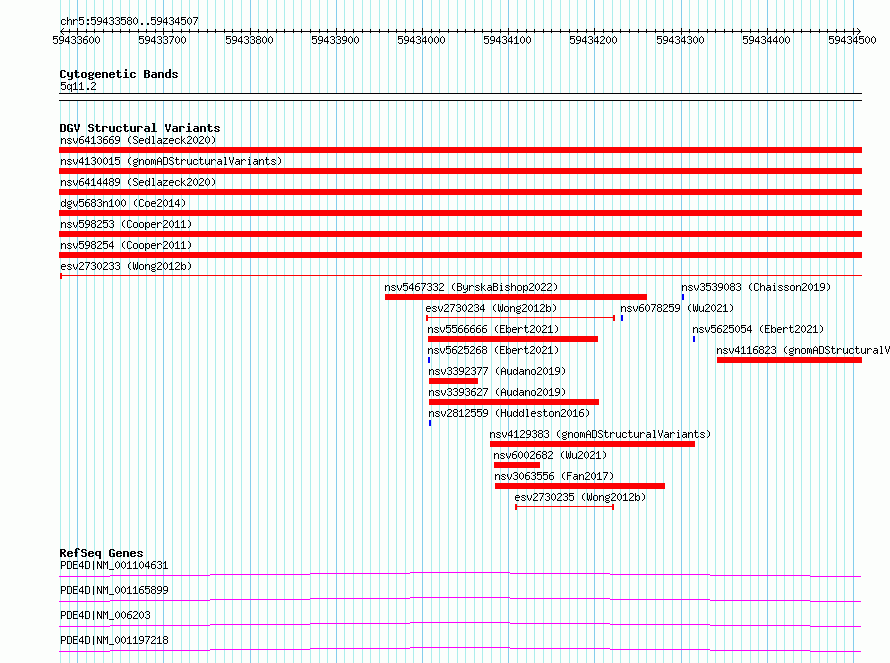Click the chr5:59433580..59434507 region label
The image size is (890, 663).
(x=129, y=21)
